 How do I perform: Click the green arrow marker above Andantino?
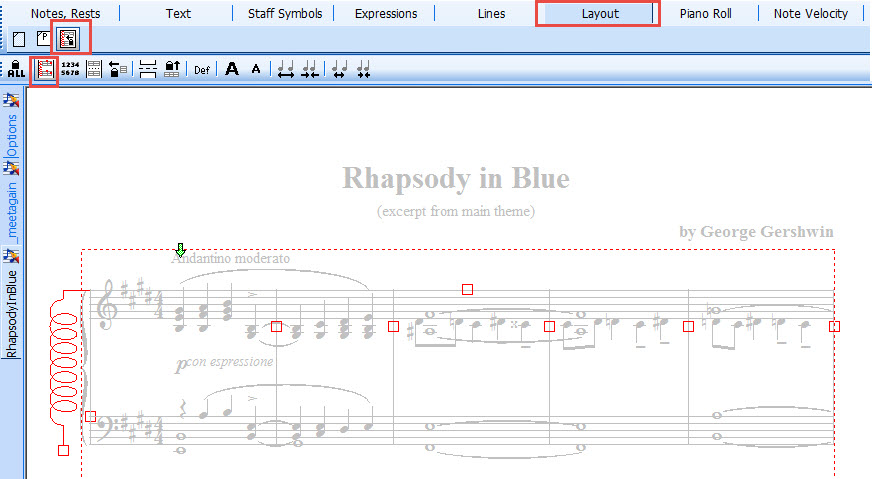coord(180,249)
